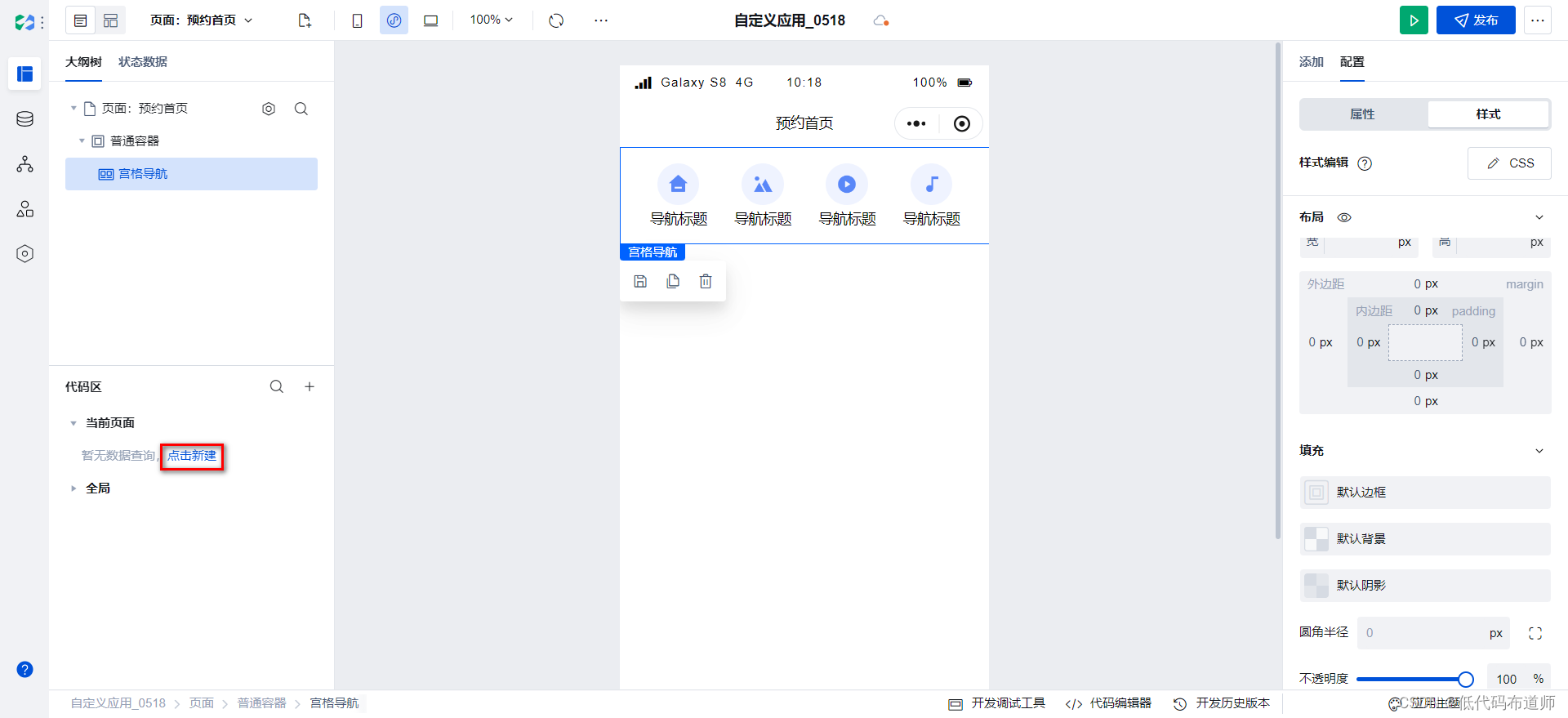1568x718 pixels.
Task: Search the outline tree
Action: (x=301, y=109)
